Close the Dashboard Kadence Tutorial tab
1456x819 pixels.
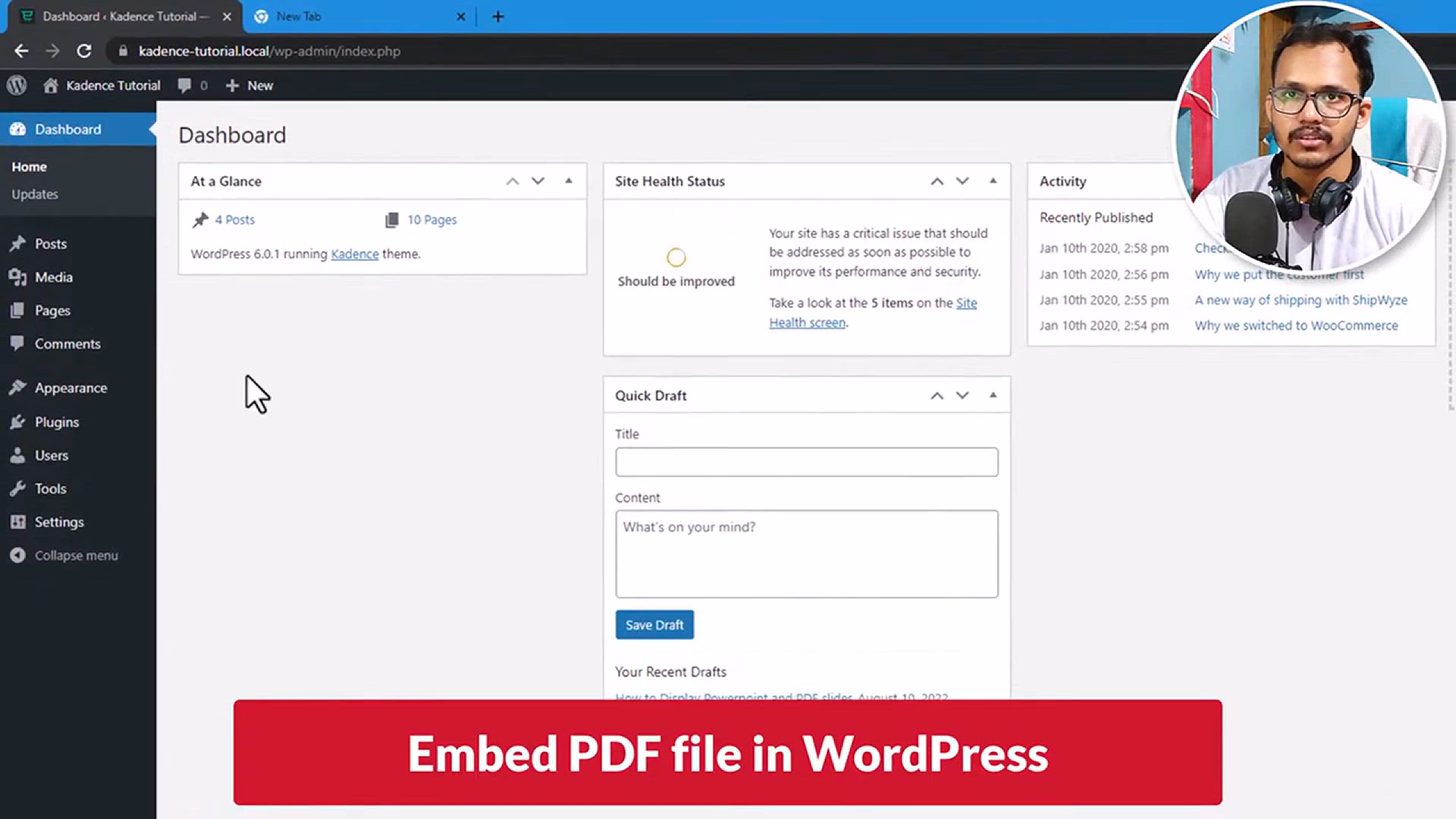tap(227, 17)
